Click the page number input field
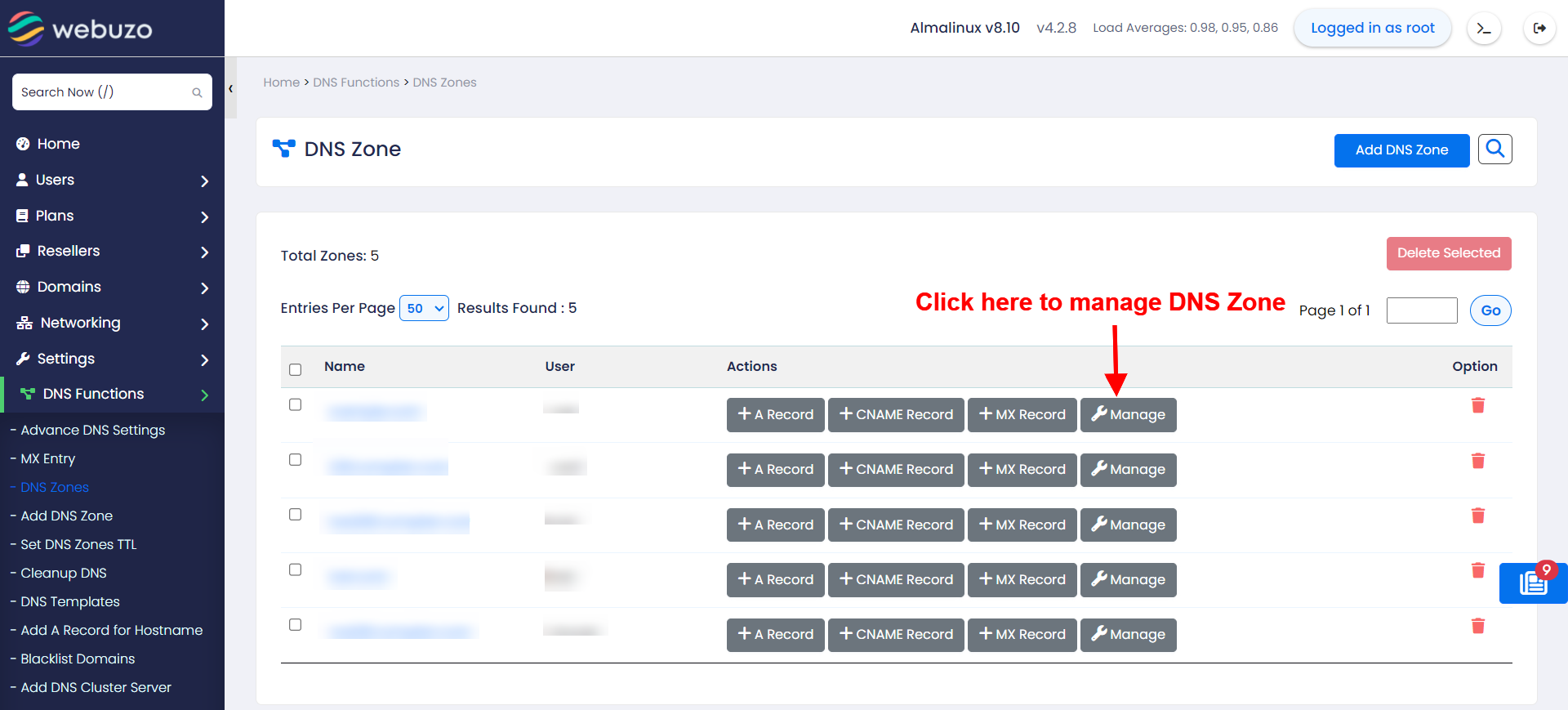 (1422, 310)
